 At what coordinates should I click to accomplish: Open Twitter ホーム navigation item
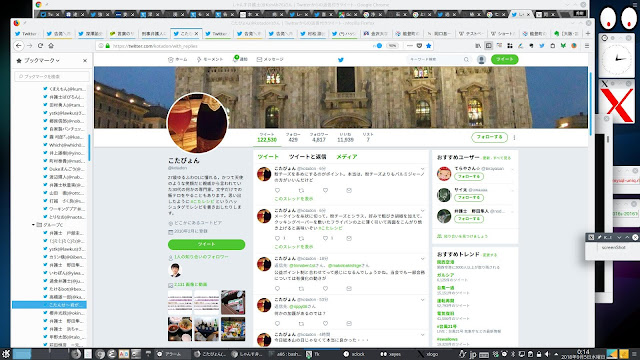click(x=178, y=60)
